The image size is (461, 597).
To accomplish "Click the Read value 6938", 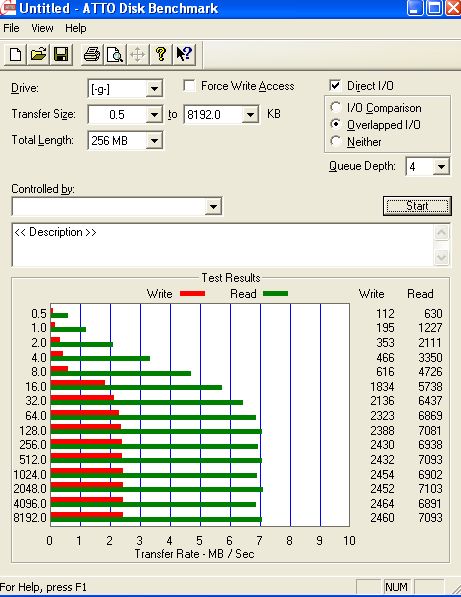I will tap(430, 445).
